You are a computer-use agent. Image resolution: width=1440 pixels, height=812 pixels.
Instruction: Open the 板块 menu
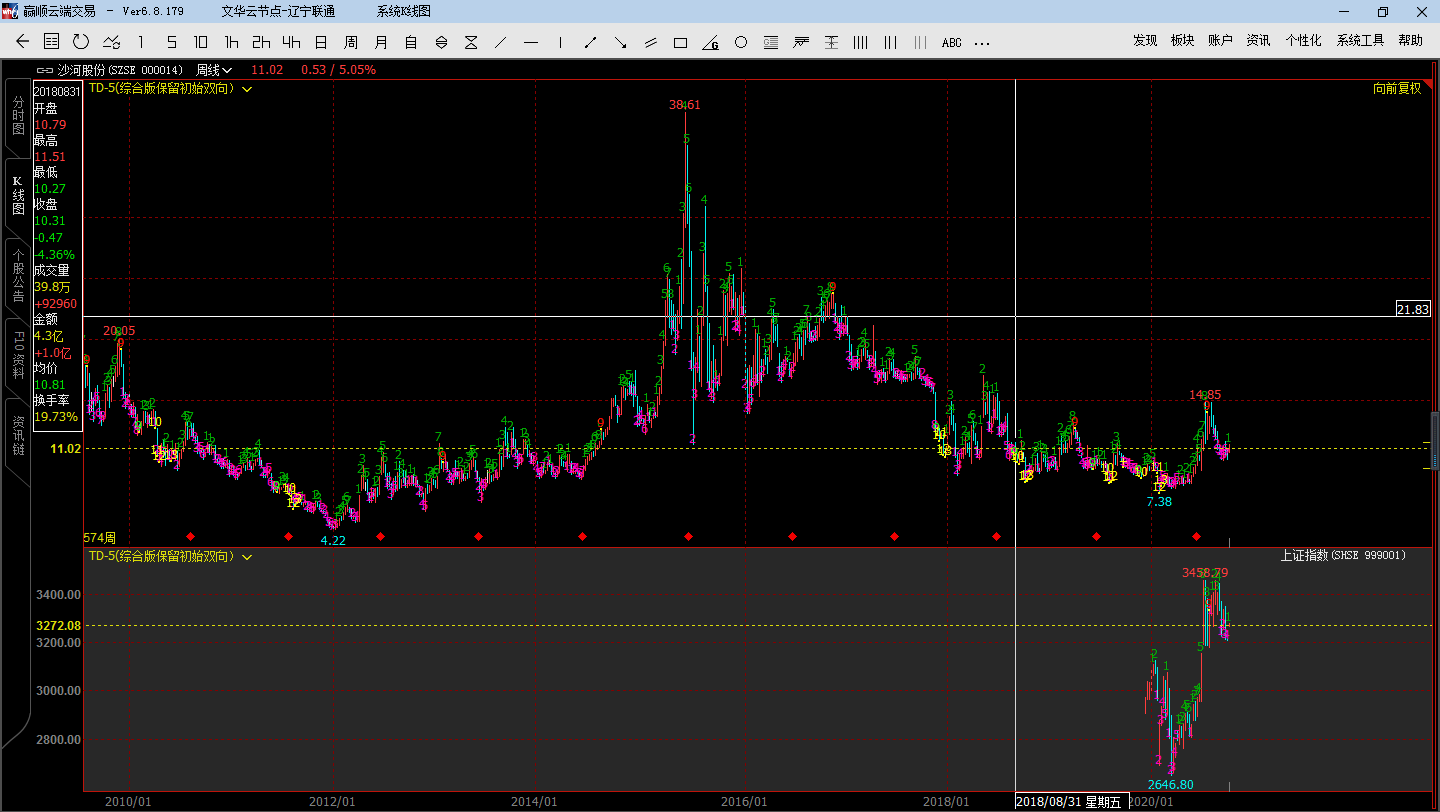pos(1182,41)
